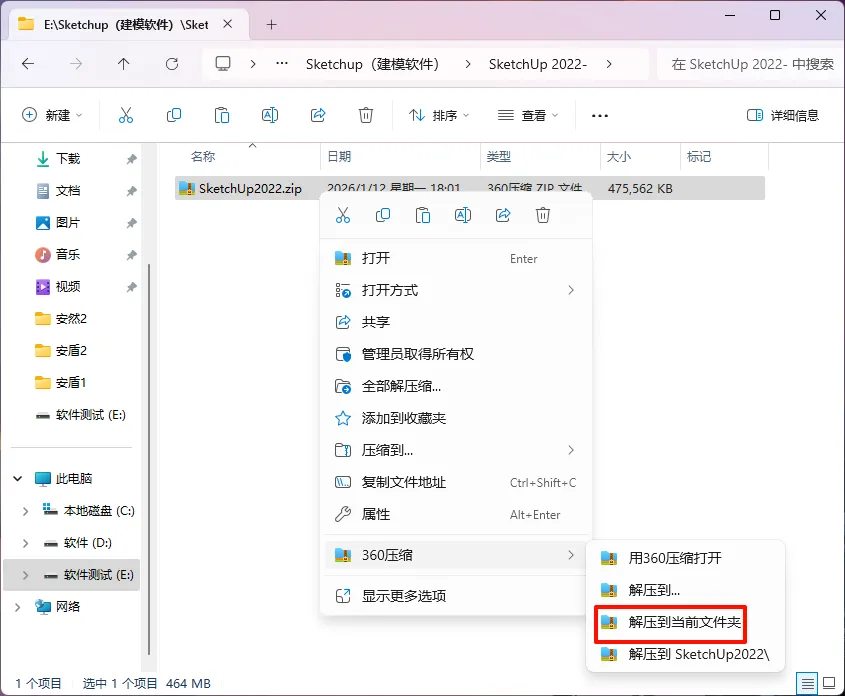Choose 打开 in the context menu
The image size is (845, 696).
click(x=456, y=258)
